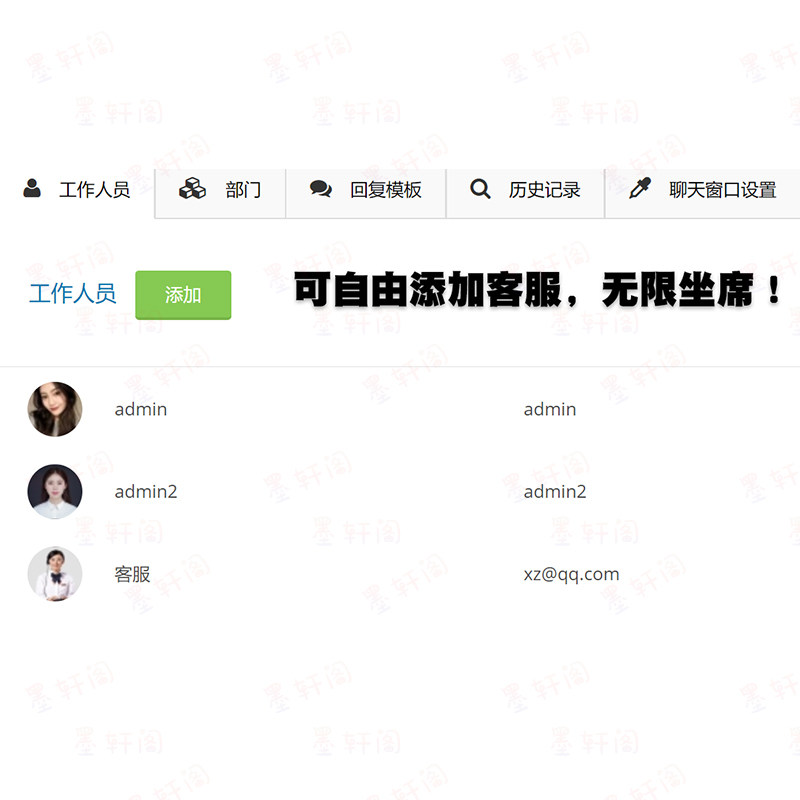The width and height of the screenshot is (800, 800).
Task: Click the person icon on 工作人员 tab
Action: tap(32, 188)
